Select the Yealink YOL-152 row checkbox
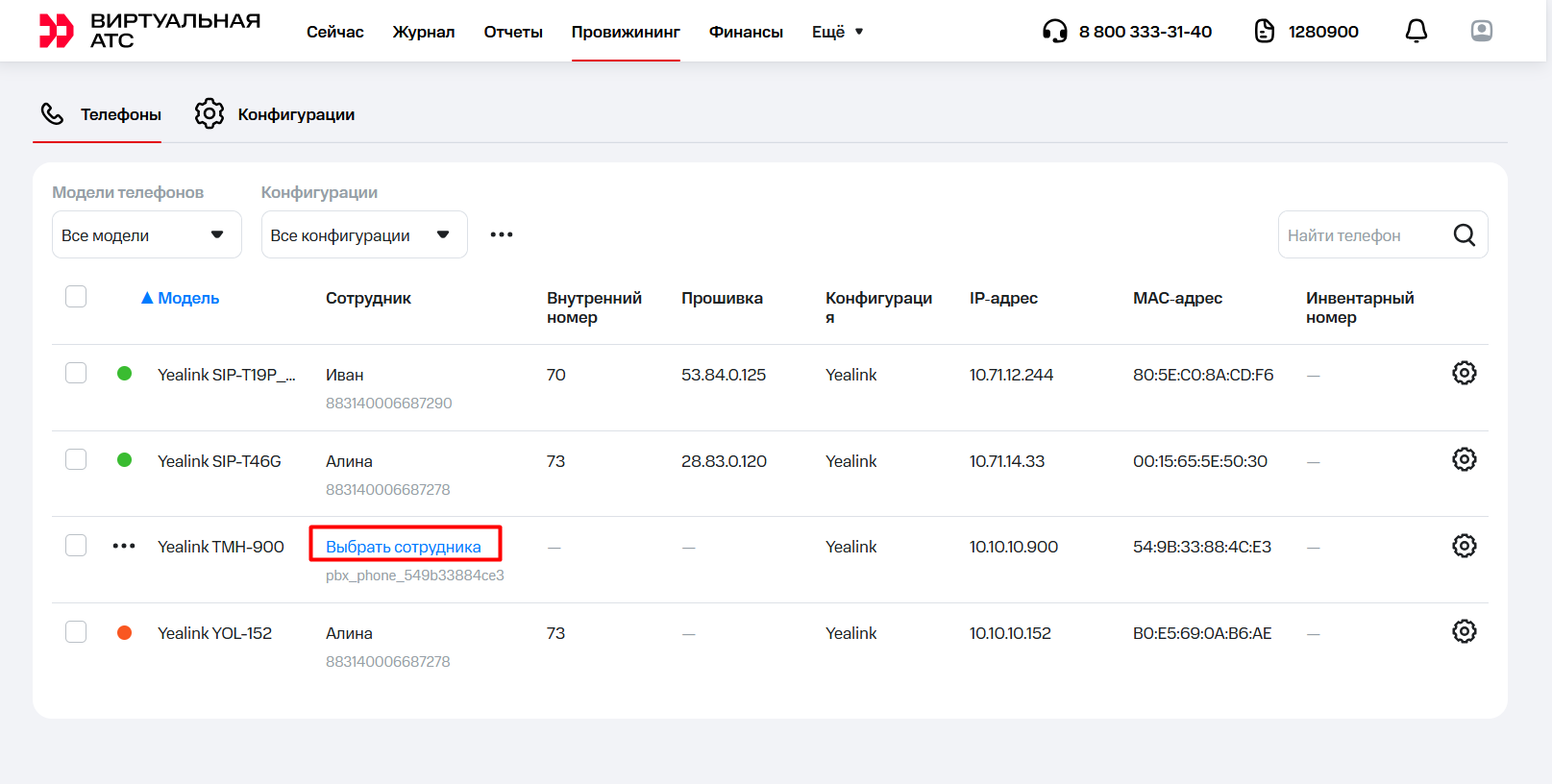 76,631
